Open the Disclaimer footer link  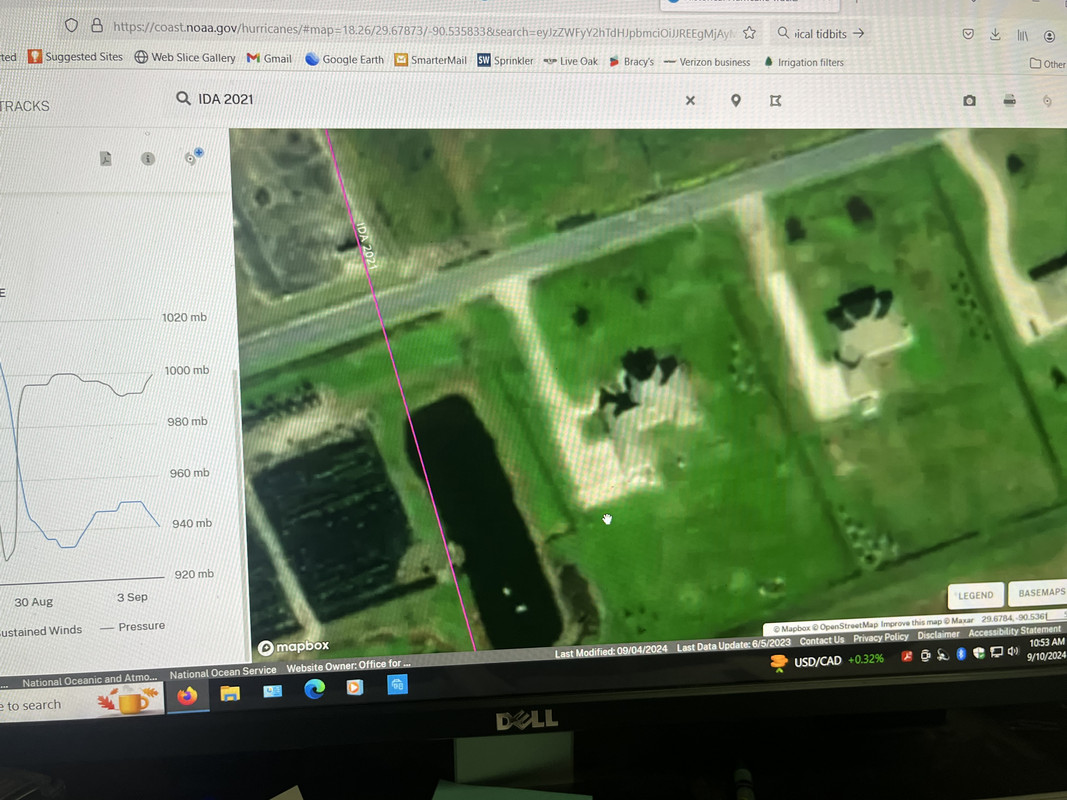click(x=938, y=635)
